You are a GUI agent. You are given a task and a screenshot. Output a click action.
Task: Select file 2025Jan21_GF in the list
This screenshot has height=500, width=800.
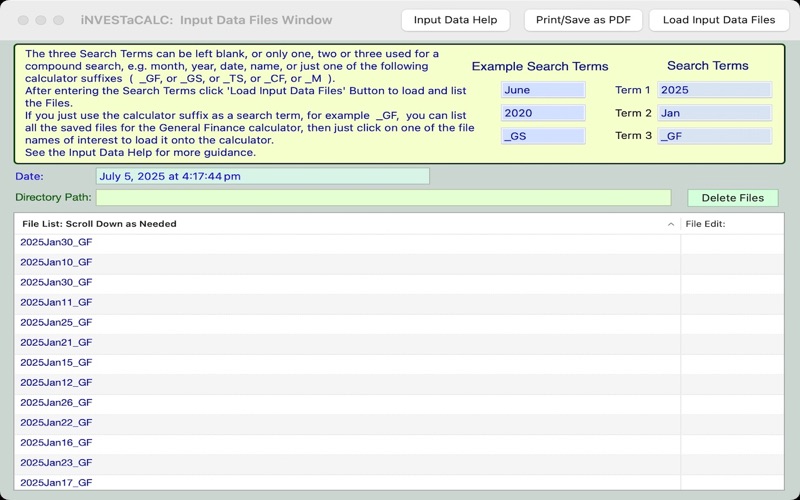point(347,342)
